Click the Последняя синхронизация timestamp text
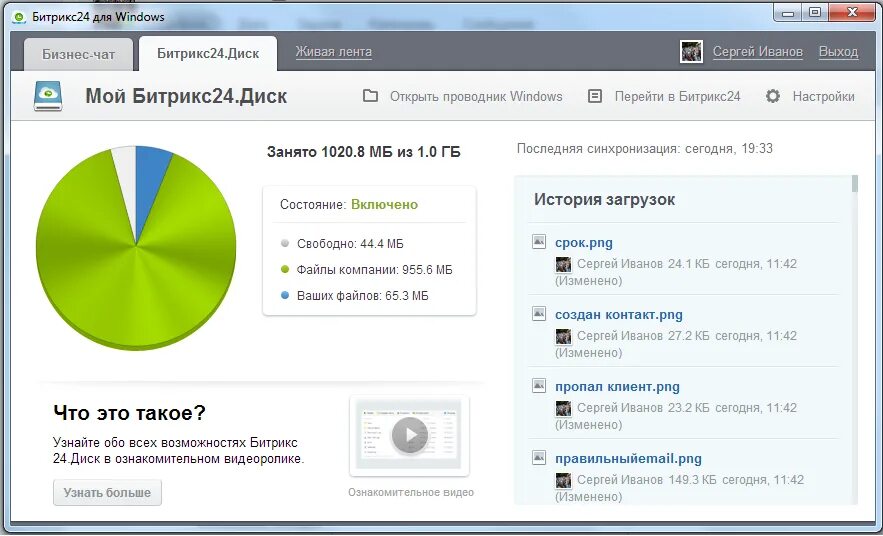 645,149
